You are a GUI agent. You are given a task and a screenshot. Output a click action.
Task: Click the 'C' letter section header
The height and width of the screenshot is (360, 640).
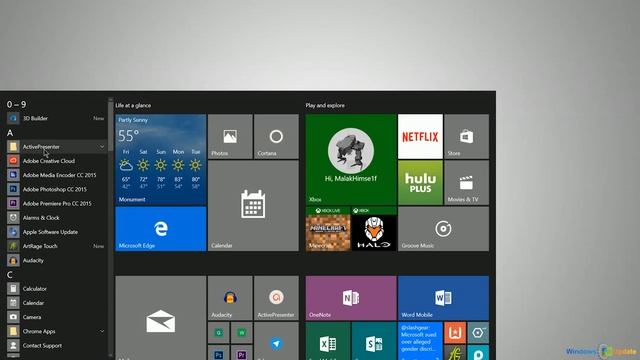[x=10, y=275]
